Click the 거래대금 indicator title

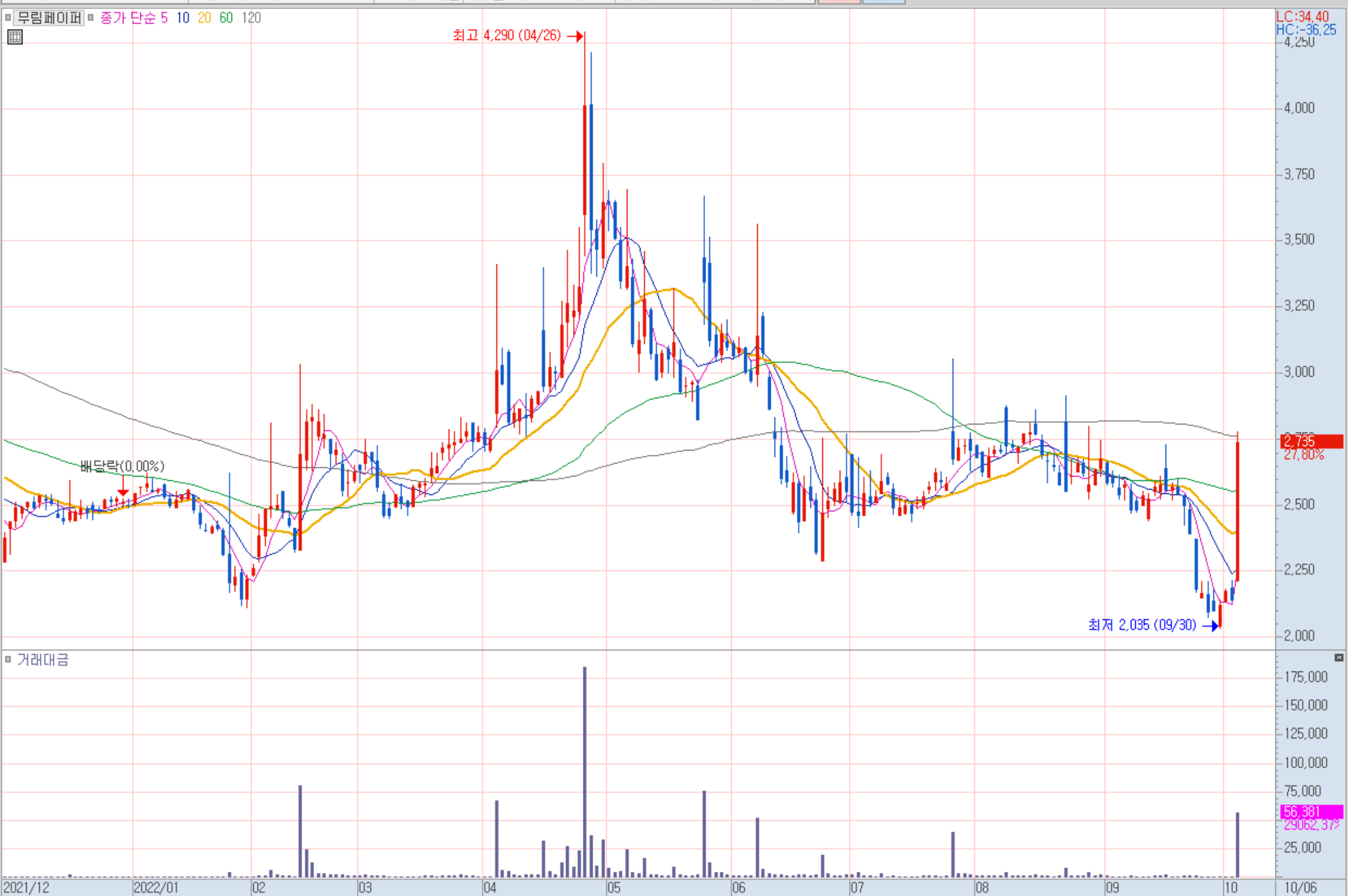pyautogui.click(x=43, y=659)
